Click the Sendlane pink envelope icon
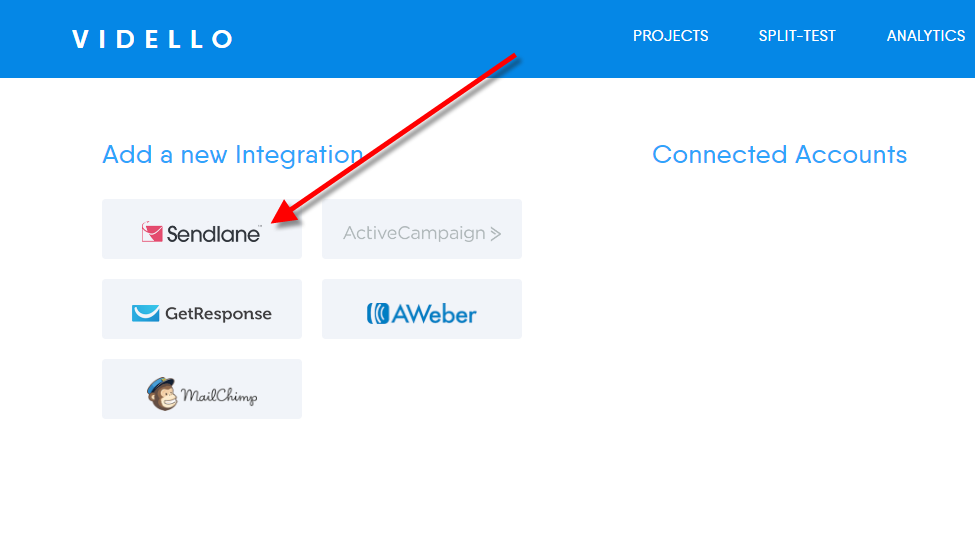Viewport: 975px width, 547px height. tap(152, 232)
